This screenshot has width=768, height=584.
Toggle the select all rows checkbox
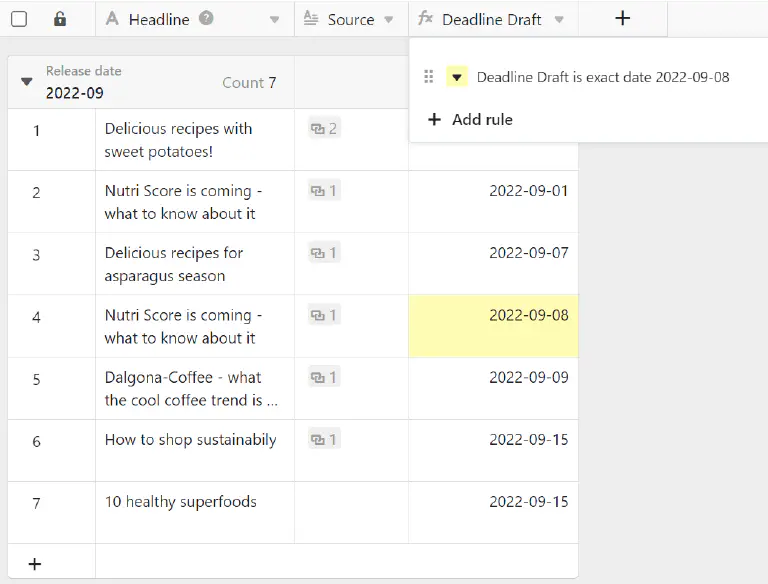(19, 19)
